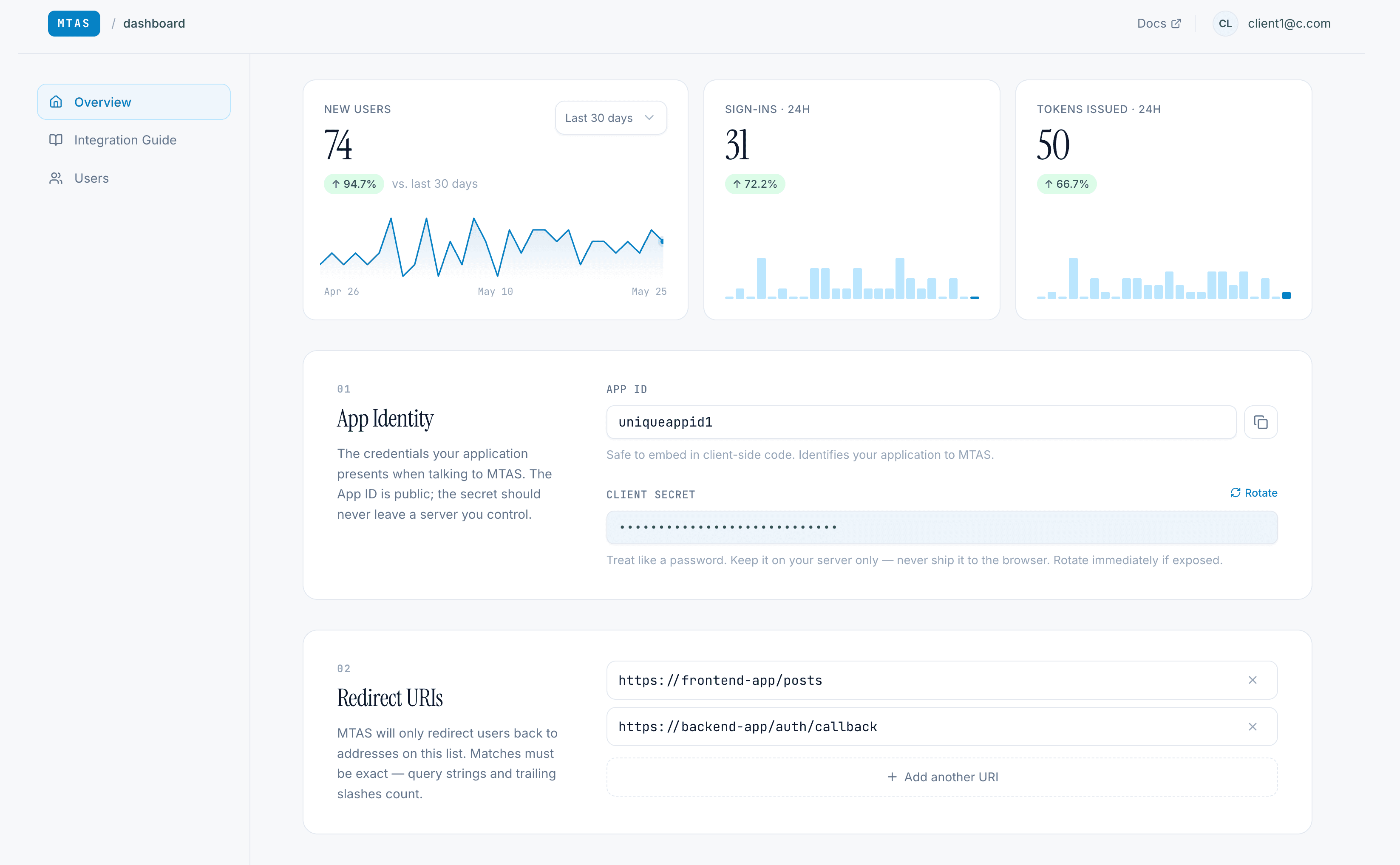Remove the https://backend-app/auth/callback URI
Screen dimensions: 1400x865
[x=1253, y=726]
